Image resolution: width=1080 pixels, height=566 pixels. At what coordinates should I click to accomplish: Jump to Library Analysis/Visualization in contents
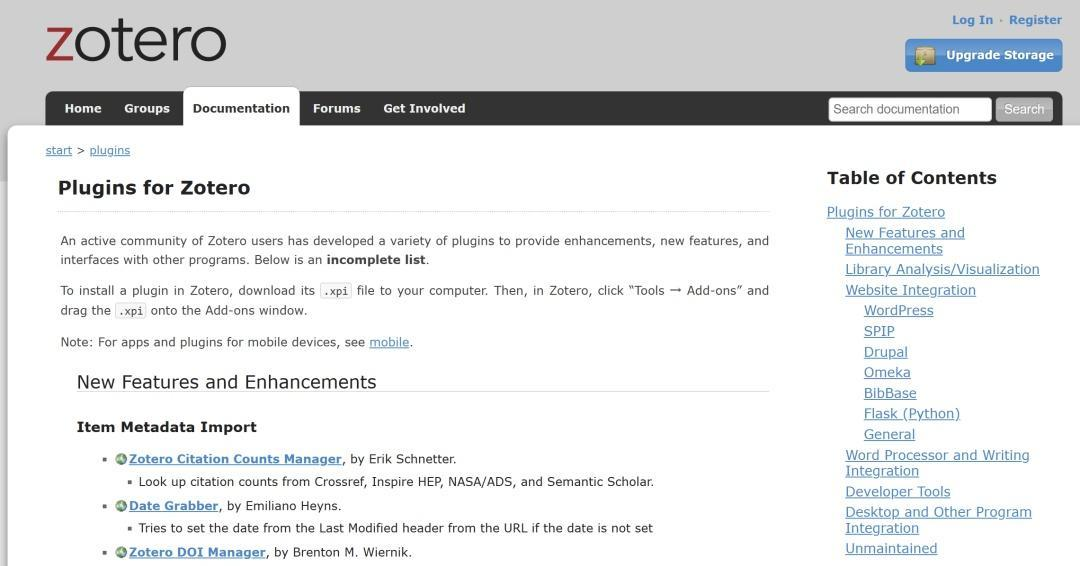(942, 269)
